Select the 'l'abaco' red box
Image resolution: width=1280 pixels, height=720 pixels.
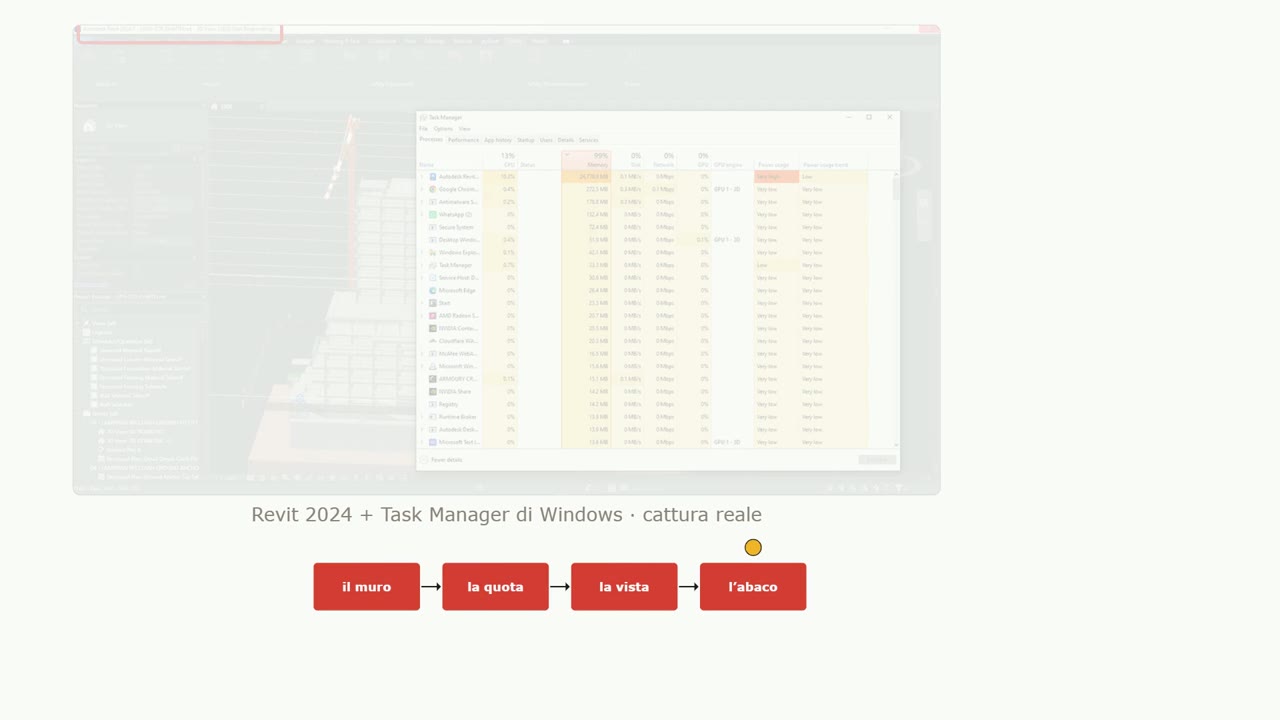(x=753, y=586)
